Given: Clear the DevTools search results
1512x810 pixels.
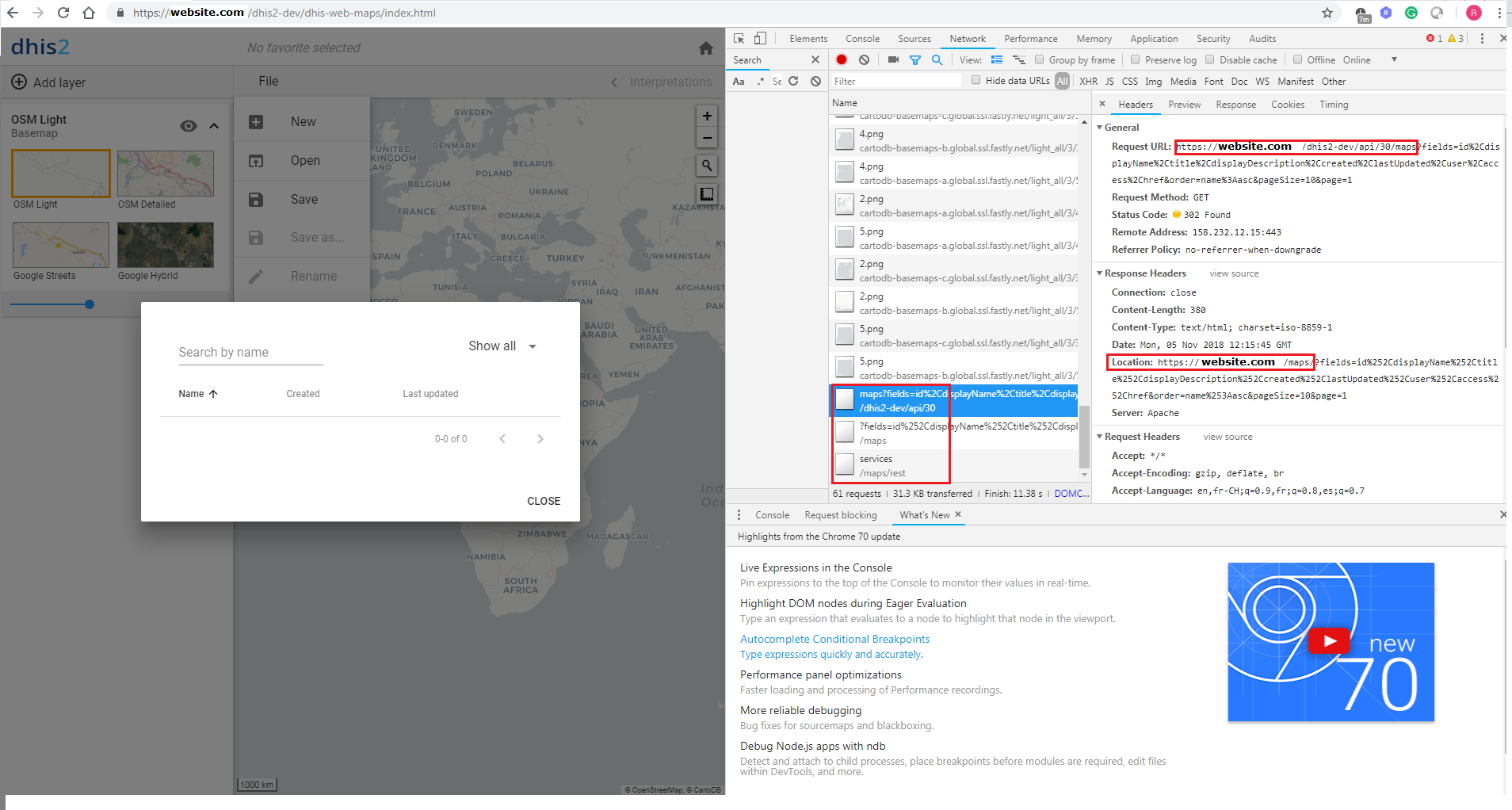Looking at the screenshot, I should point(815,81).
